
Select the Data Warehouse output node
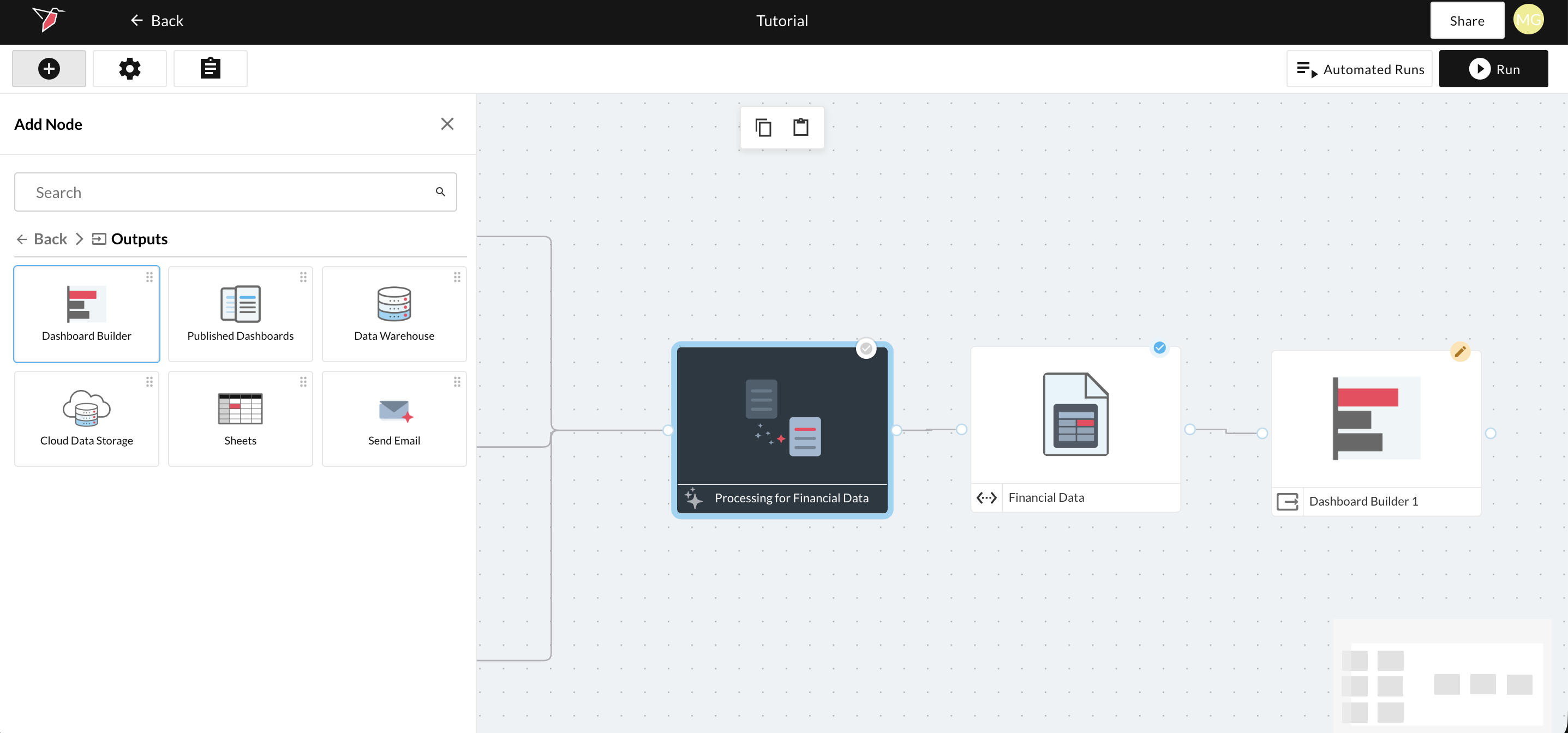coord(394,314)
